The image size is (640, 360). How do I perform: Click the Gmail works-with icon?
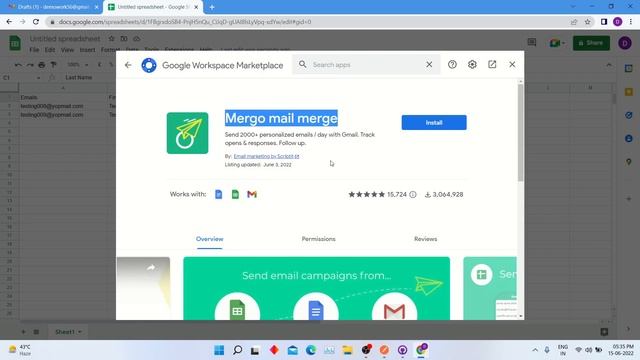[x=252, y=194]
